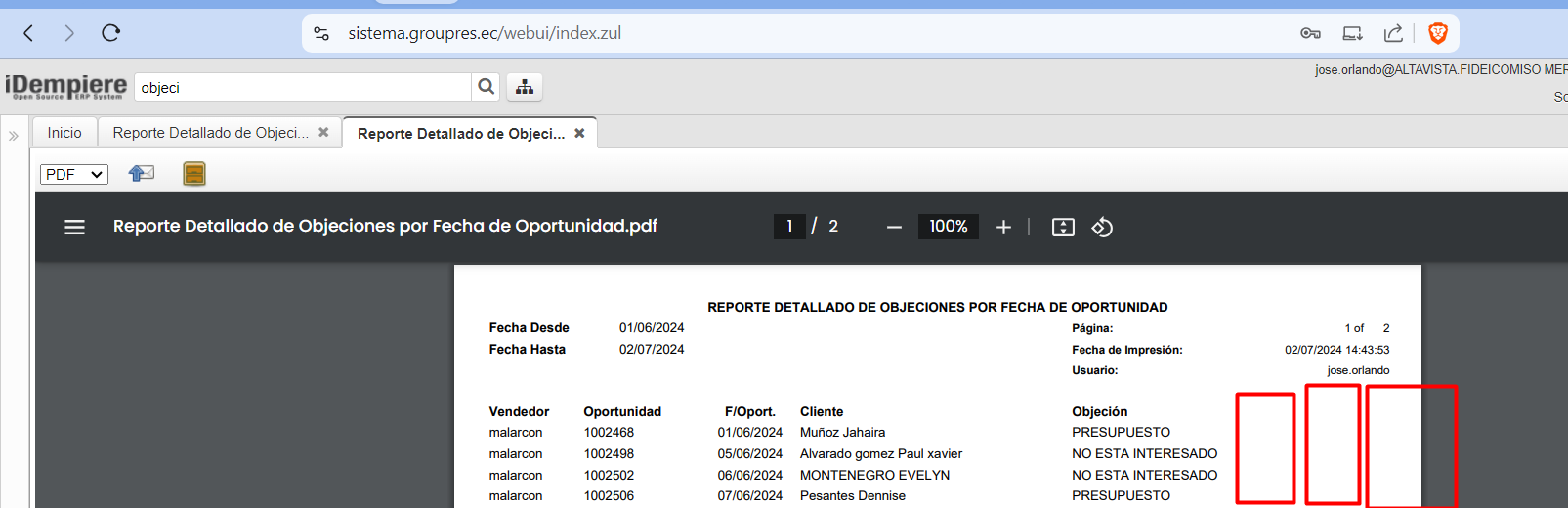Image resolution: width=1568 pixels, height=508 pixels.
Task: Zoom out the PDF with minus
Action: (894, 227)
